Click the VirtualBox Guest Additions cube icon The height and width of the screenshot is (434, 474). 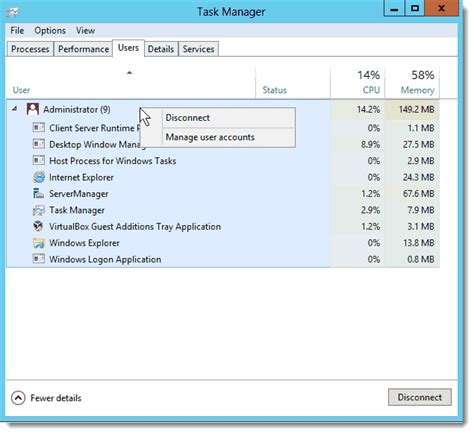39,226
